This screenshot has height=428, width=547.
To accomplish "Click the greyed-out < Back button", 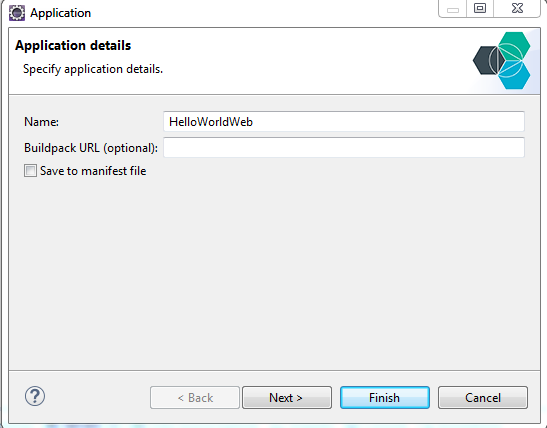I will coord(195,397).
